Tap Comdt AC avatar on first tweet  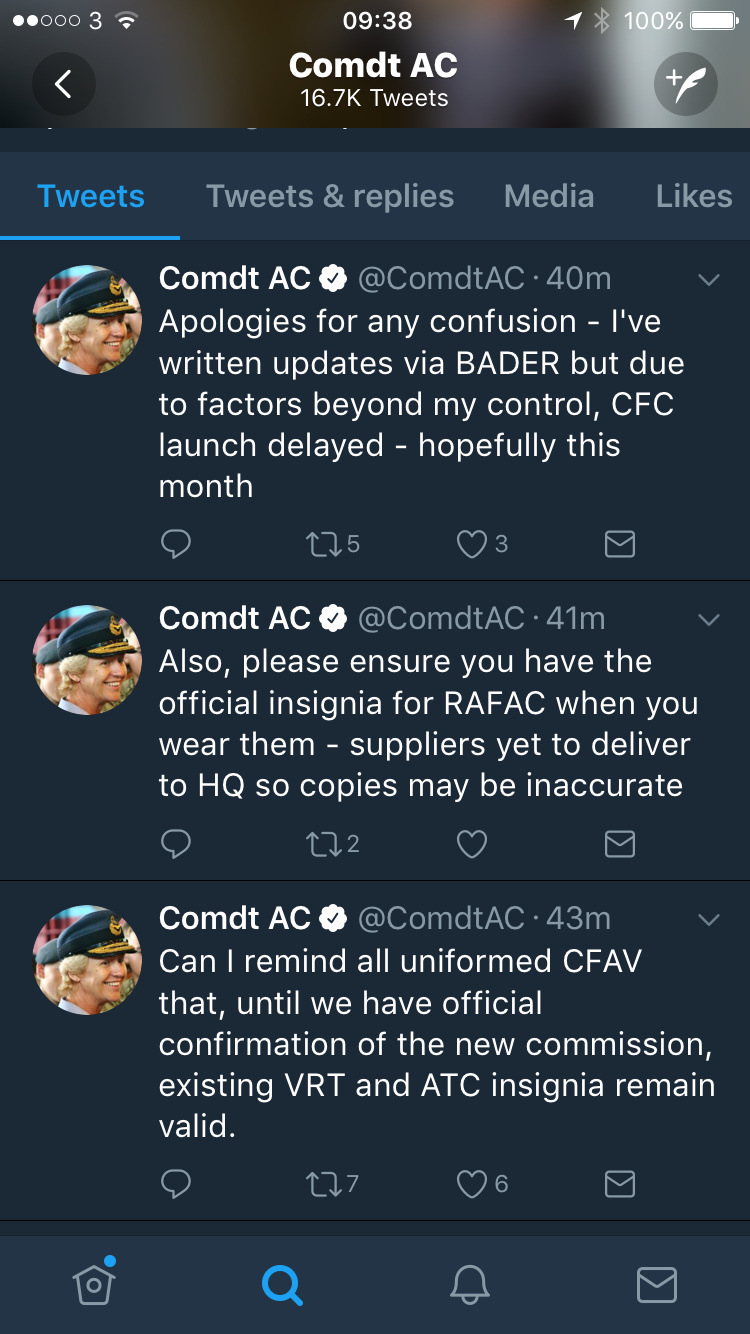point(88,320)
